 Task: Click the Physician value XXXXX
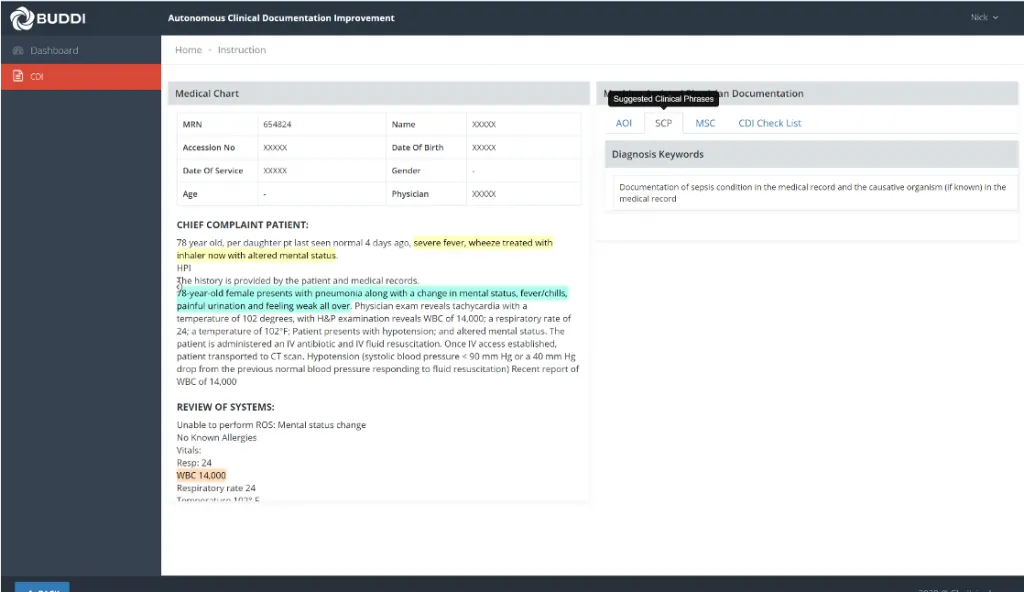[484, 194]
